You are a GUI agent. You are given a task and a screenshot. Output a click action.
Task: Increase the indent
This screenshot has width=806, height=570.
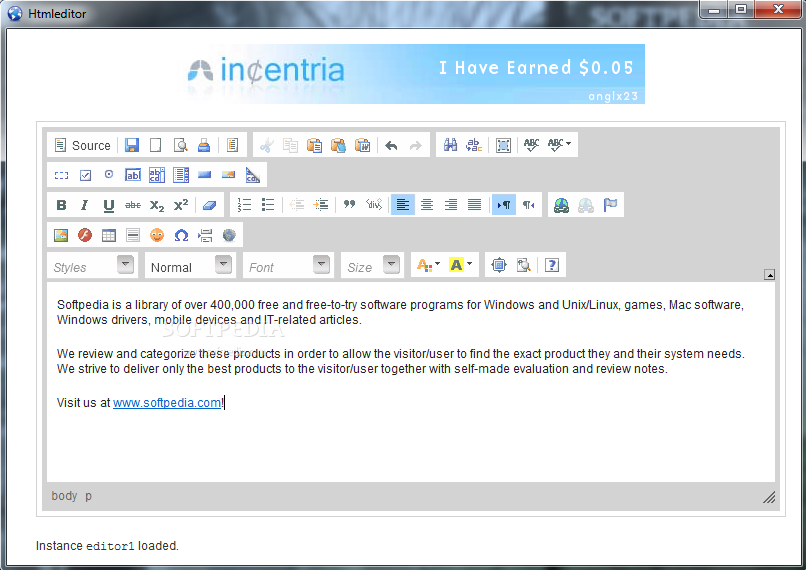point(321,205)
